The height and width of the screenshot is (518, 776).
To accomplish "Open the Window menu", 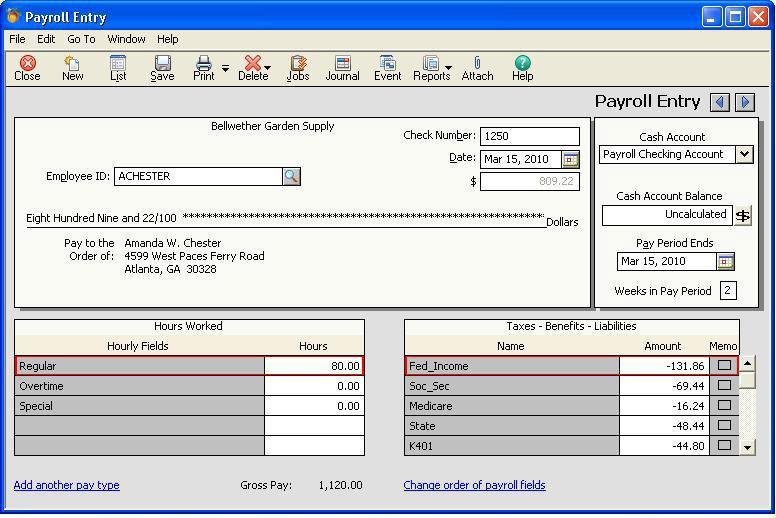I will pyautogui.click(x=126, y=39).
